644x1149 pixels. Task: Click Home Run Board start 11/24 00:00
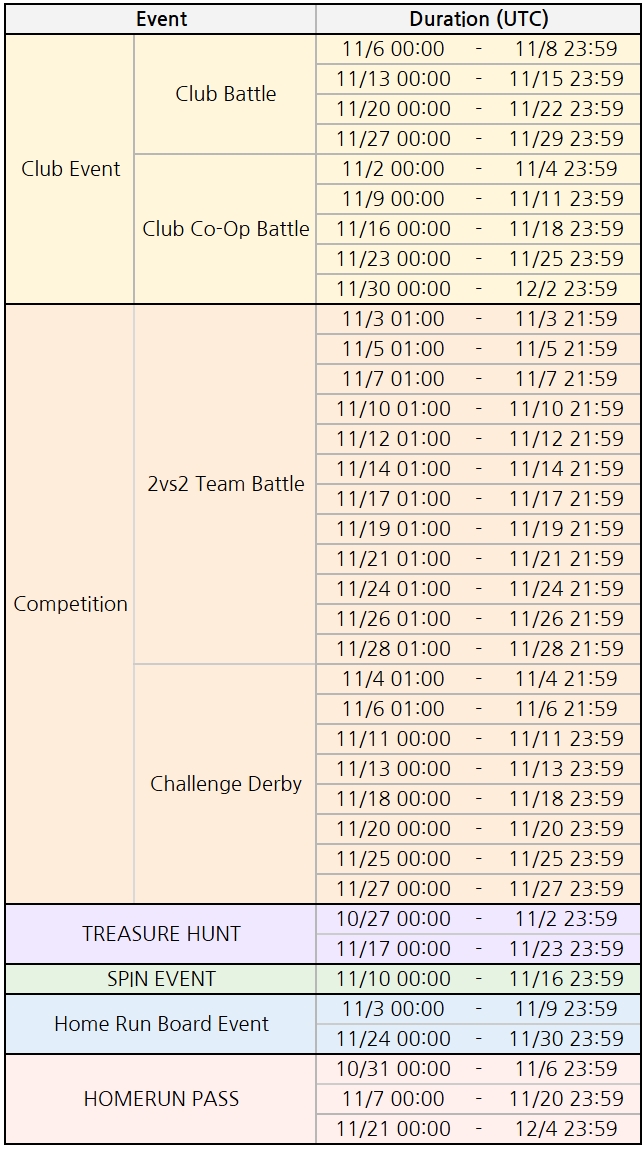click(393, 1039)
